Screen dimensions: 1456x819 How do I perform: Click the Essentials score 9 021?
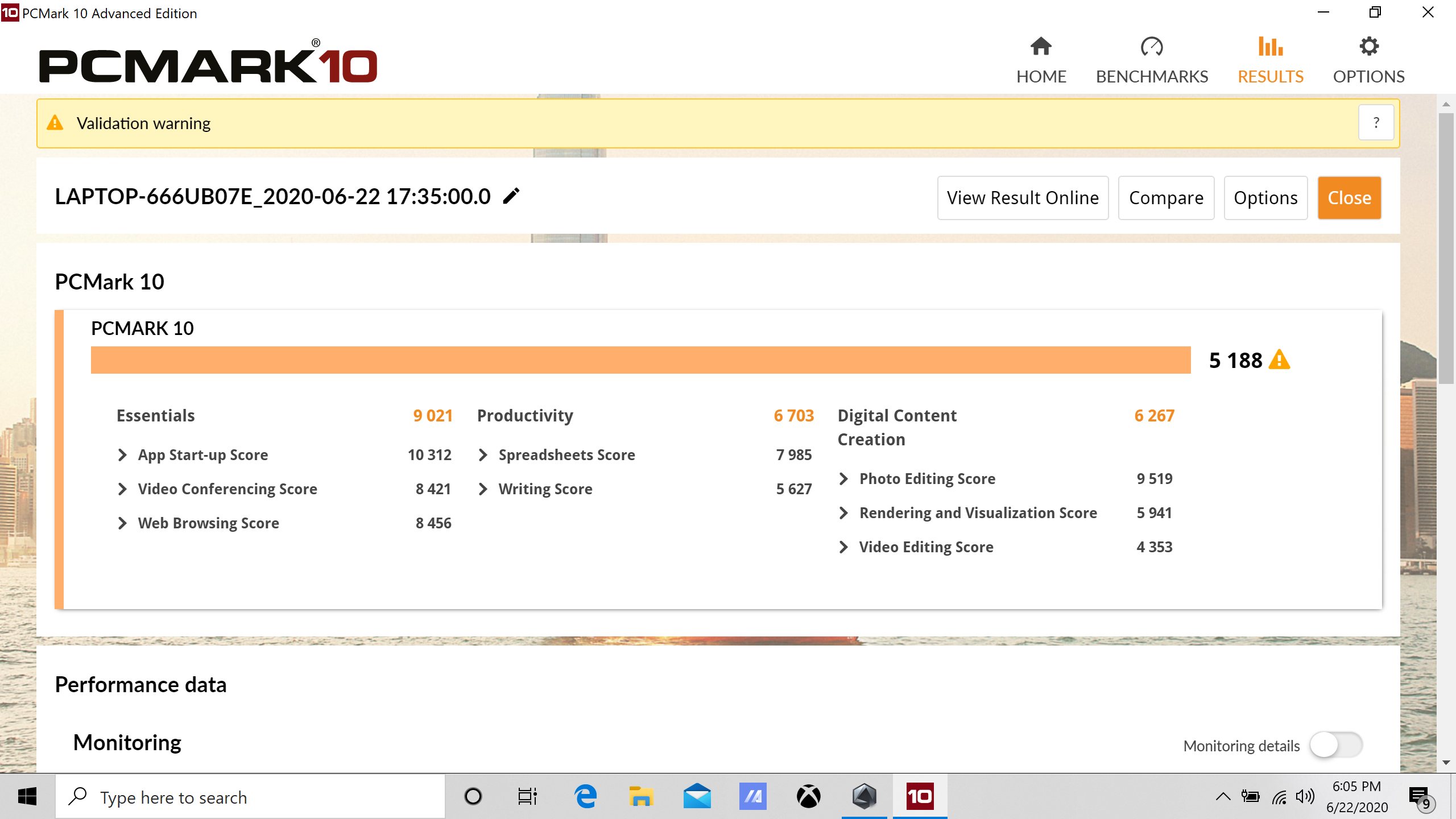(x=433, y=416)
